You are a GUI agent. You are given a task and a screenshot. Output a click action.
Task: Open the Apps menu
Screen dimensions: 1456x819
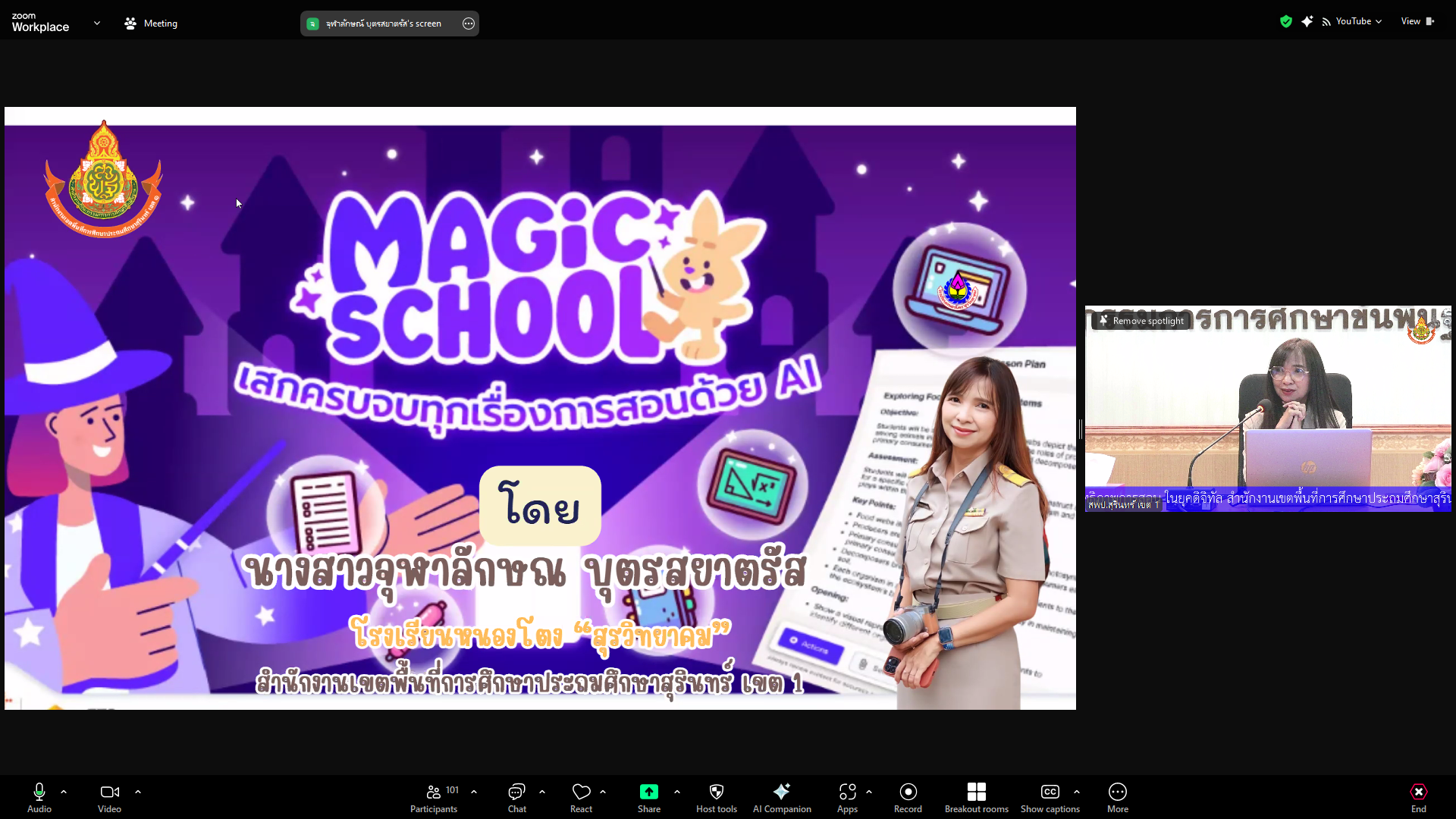(x=848, y=798)
